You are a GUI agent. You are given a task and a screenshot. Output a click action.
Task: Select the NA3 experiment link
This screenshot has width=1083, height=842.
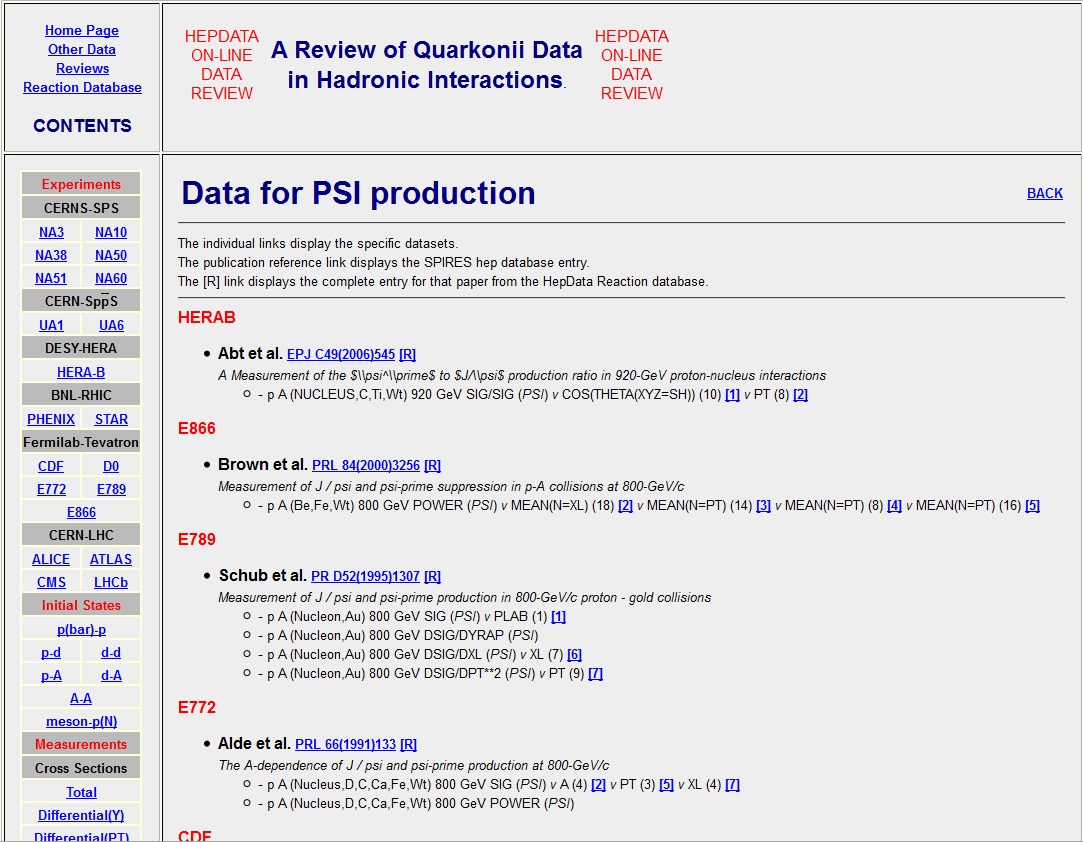tap(51, 233)
